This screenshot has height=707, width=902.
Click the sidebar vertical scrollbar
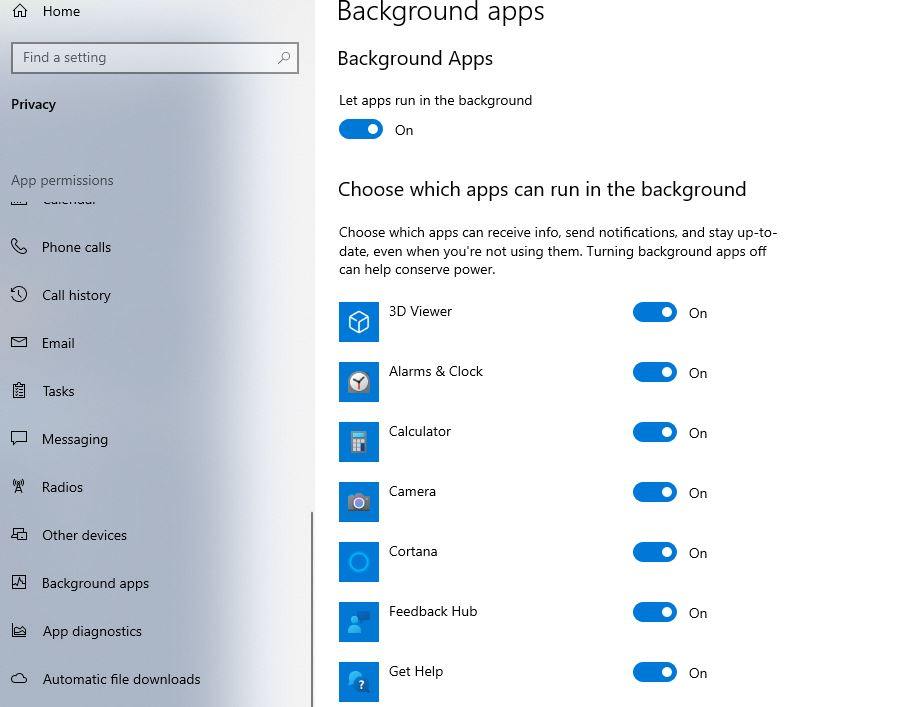coord(312,609)
